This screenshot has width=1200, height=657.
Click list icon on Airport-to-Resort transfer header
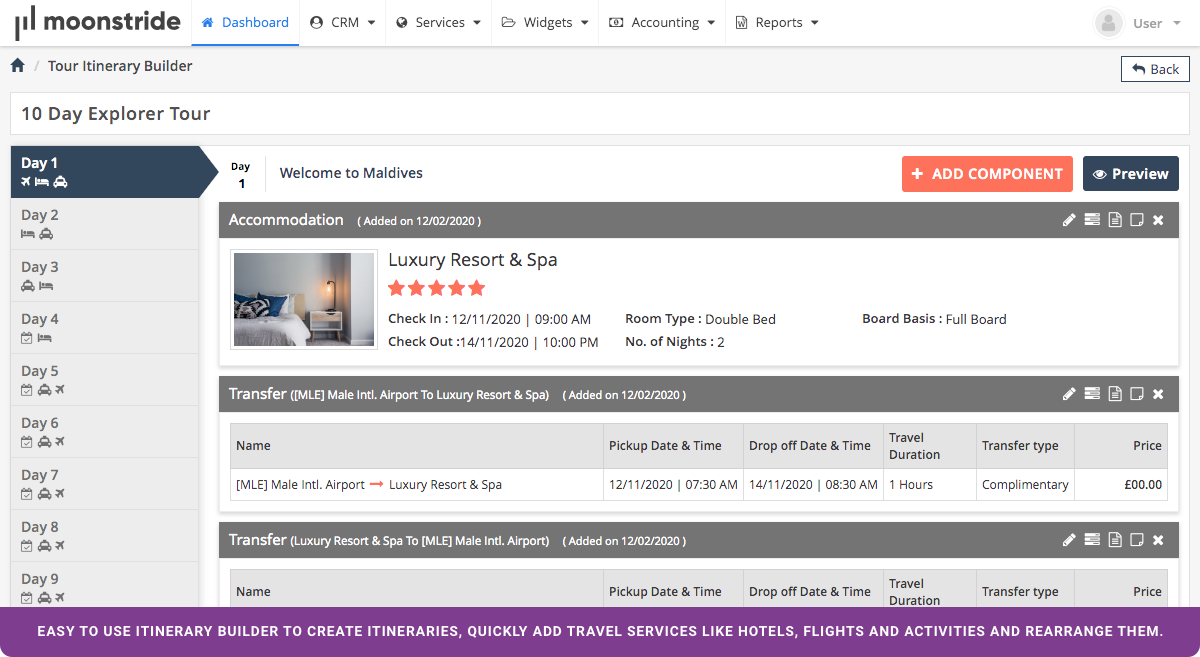pos(1092,394)
